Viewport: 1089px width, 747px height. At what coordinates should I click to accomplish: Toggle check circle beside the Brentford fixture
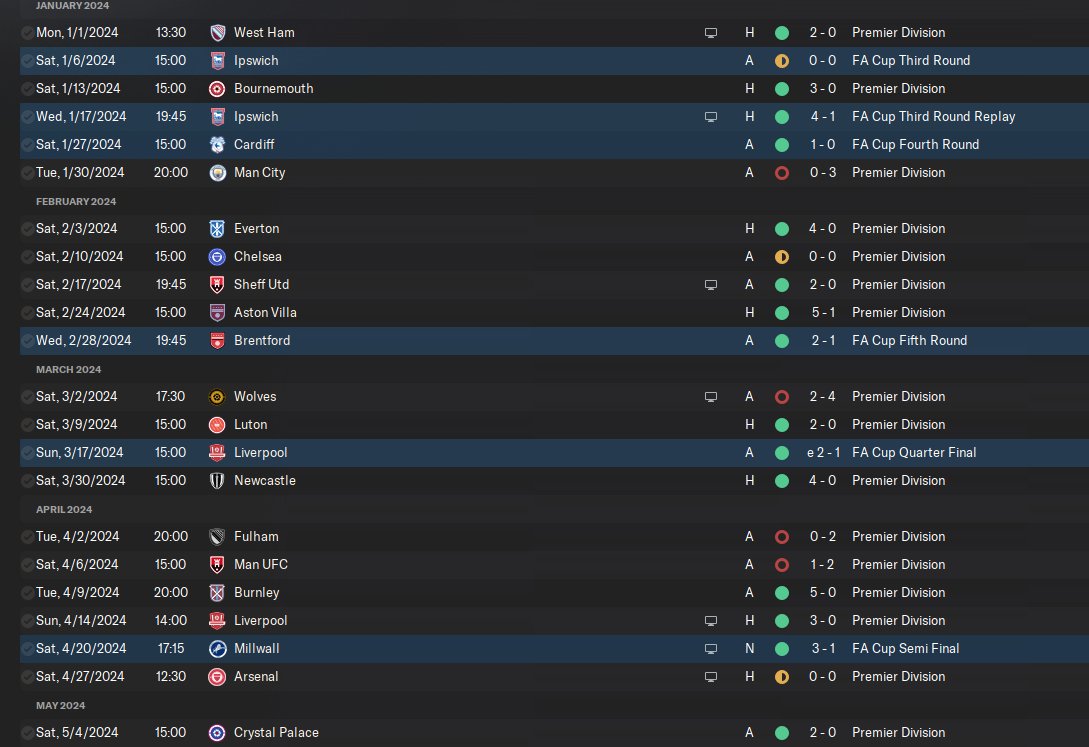[x=27, y=341]
